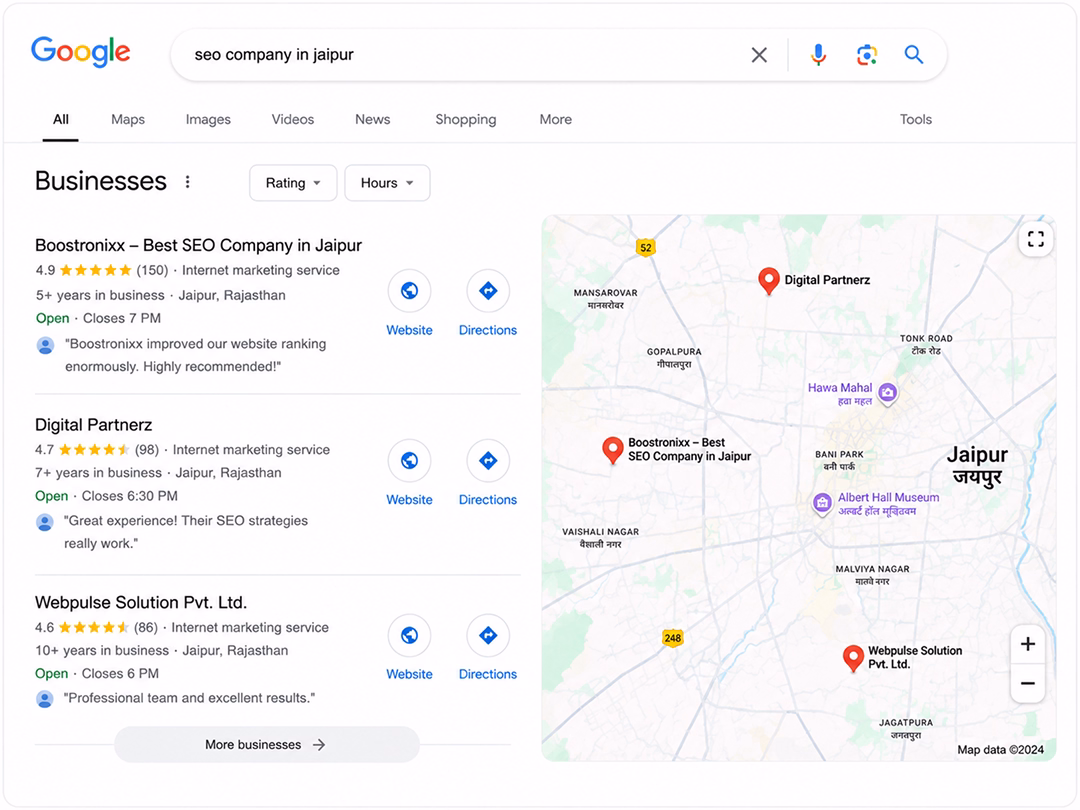Click Boostronixx red map pin
This screenshot has width=1080, height=810.
point(612,450)
